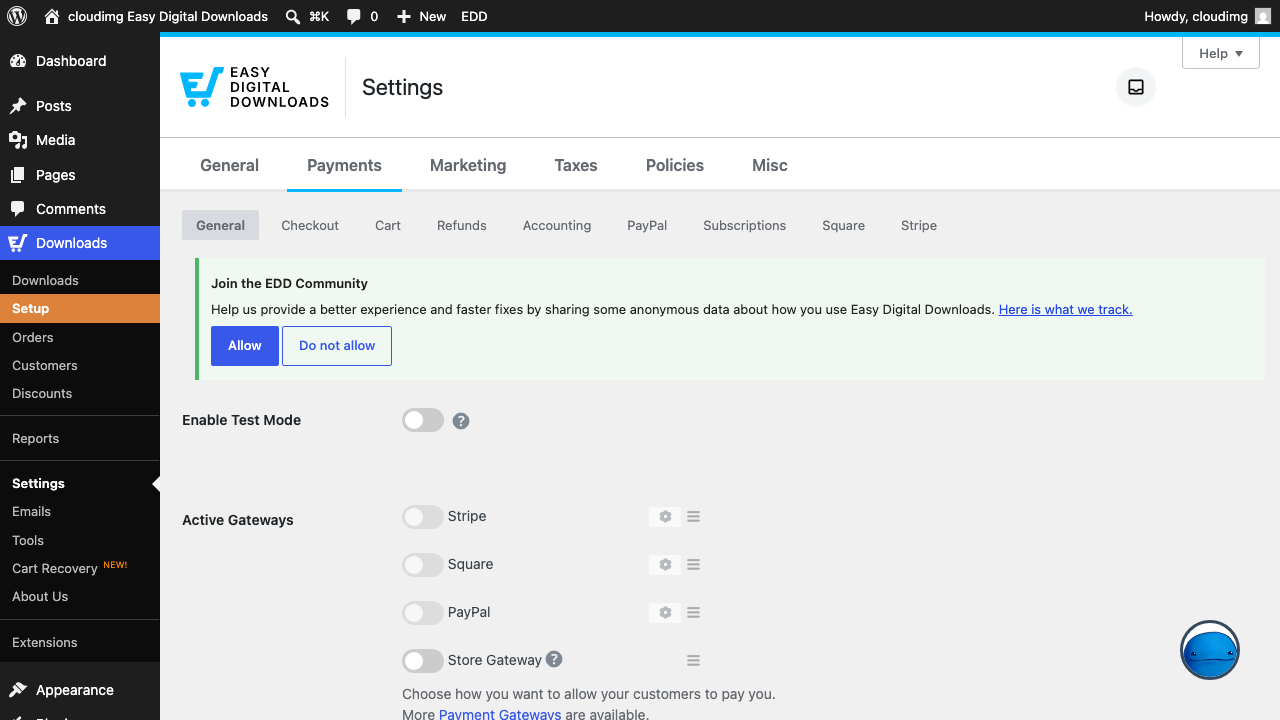This screenshot has height=720, width=1280.
Task: Click the Dashboard gauge icon in sidebar
Action: (x=18, y=61)
